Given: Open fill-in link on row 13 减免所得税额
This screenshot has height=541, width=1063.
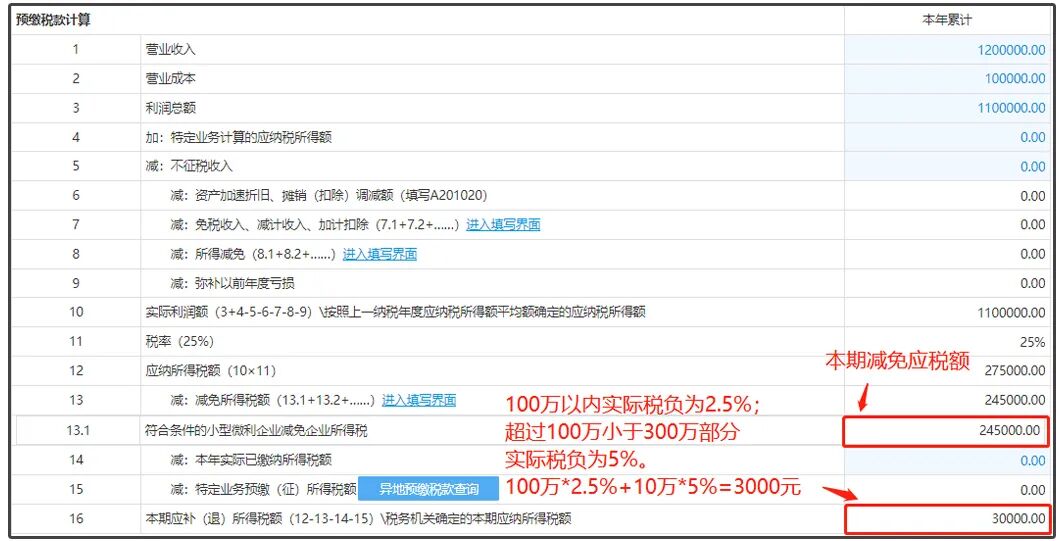Looking at the screenshot, I should 419,400.
